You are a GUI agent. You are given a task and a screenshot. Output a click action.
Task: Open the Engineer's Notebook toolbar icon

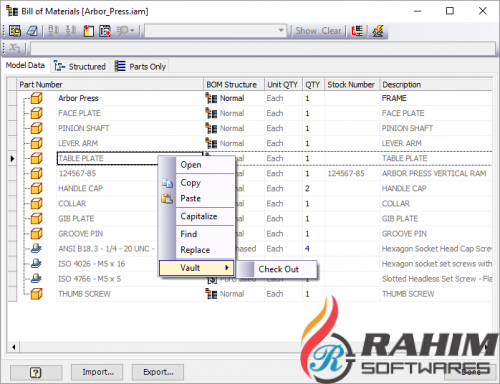[x=32, y=31]
